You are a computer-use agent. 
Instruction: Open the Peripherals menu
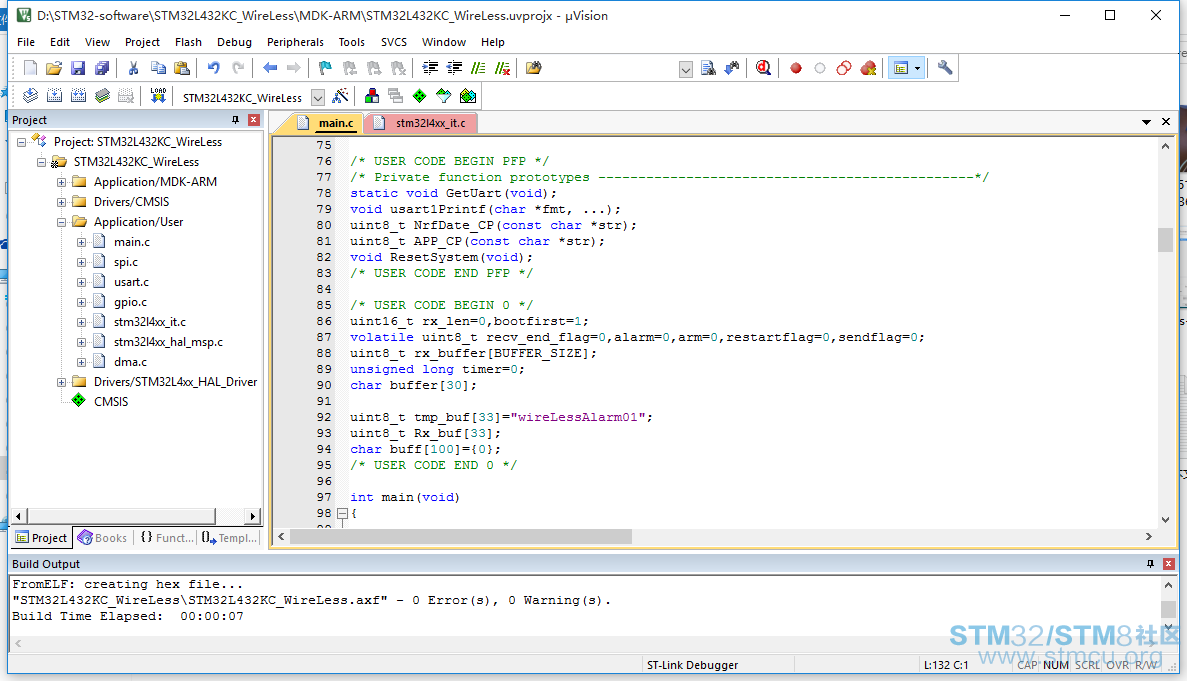(295, 42)
